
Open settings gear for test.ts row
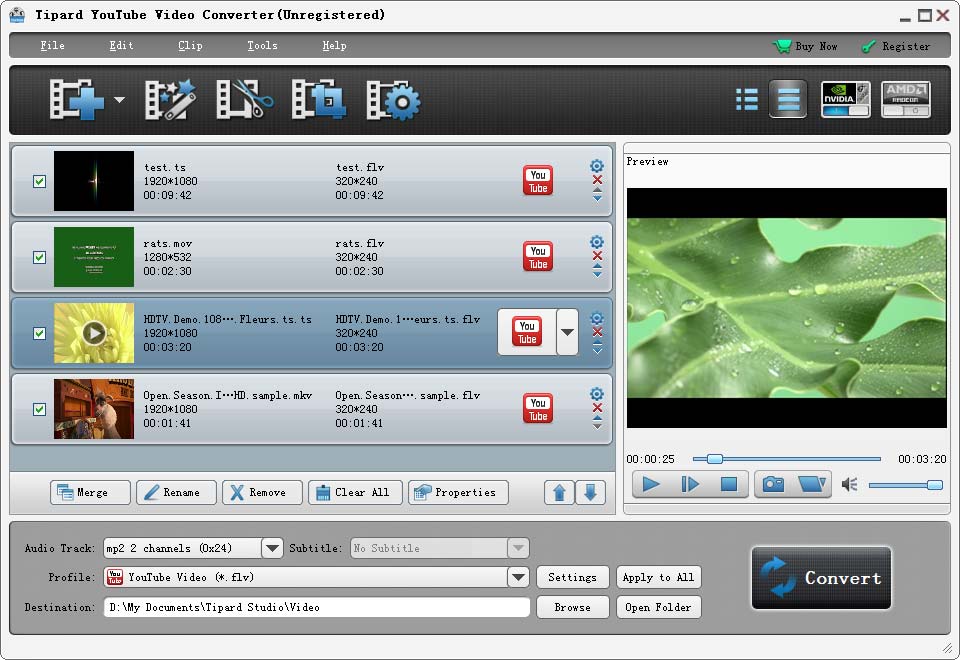pyautogui.click(x=597, y=166)
